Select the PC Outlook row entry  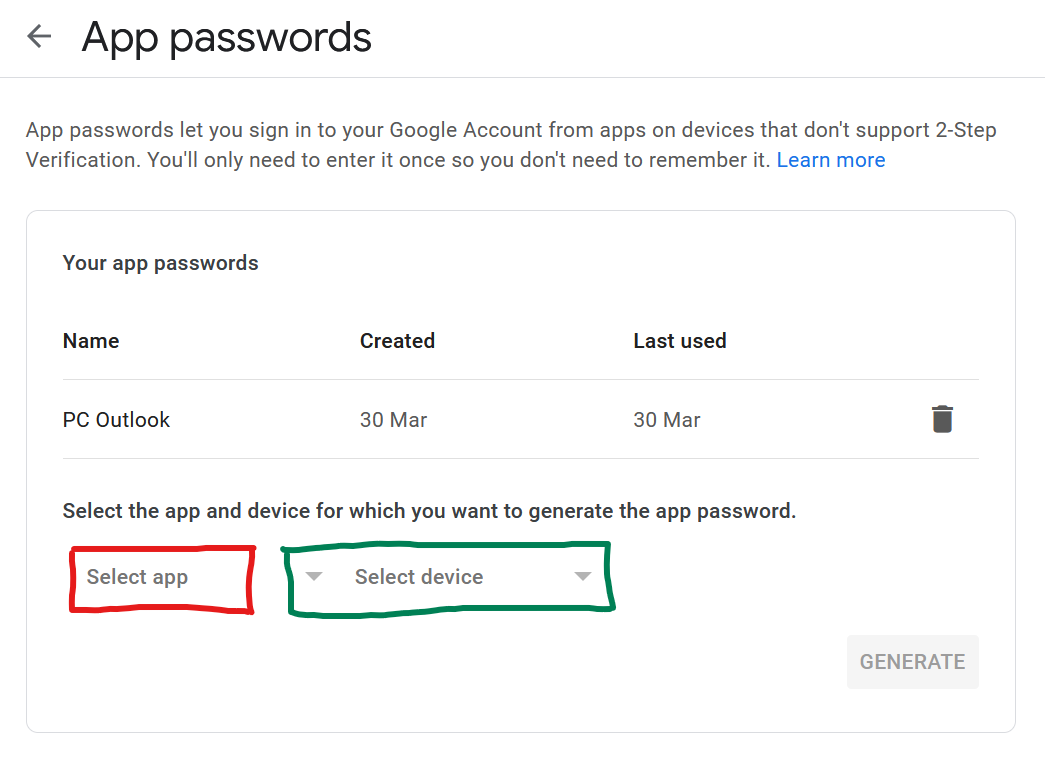(x=116, y=419)
